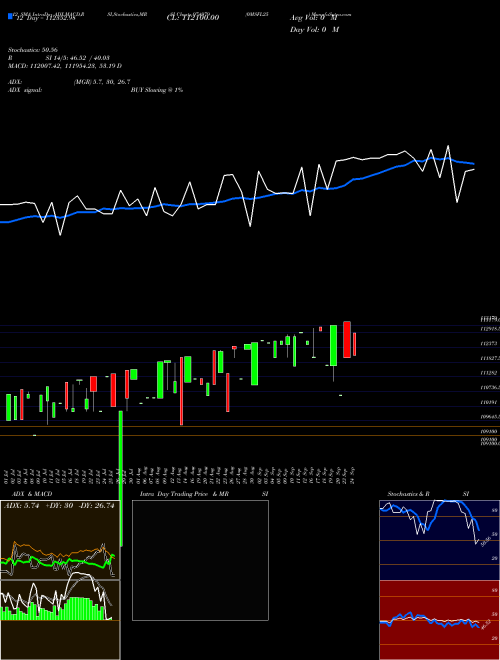Click the ADX indicator lines panel
Screen dimensions: 500x660
[60, 540]
